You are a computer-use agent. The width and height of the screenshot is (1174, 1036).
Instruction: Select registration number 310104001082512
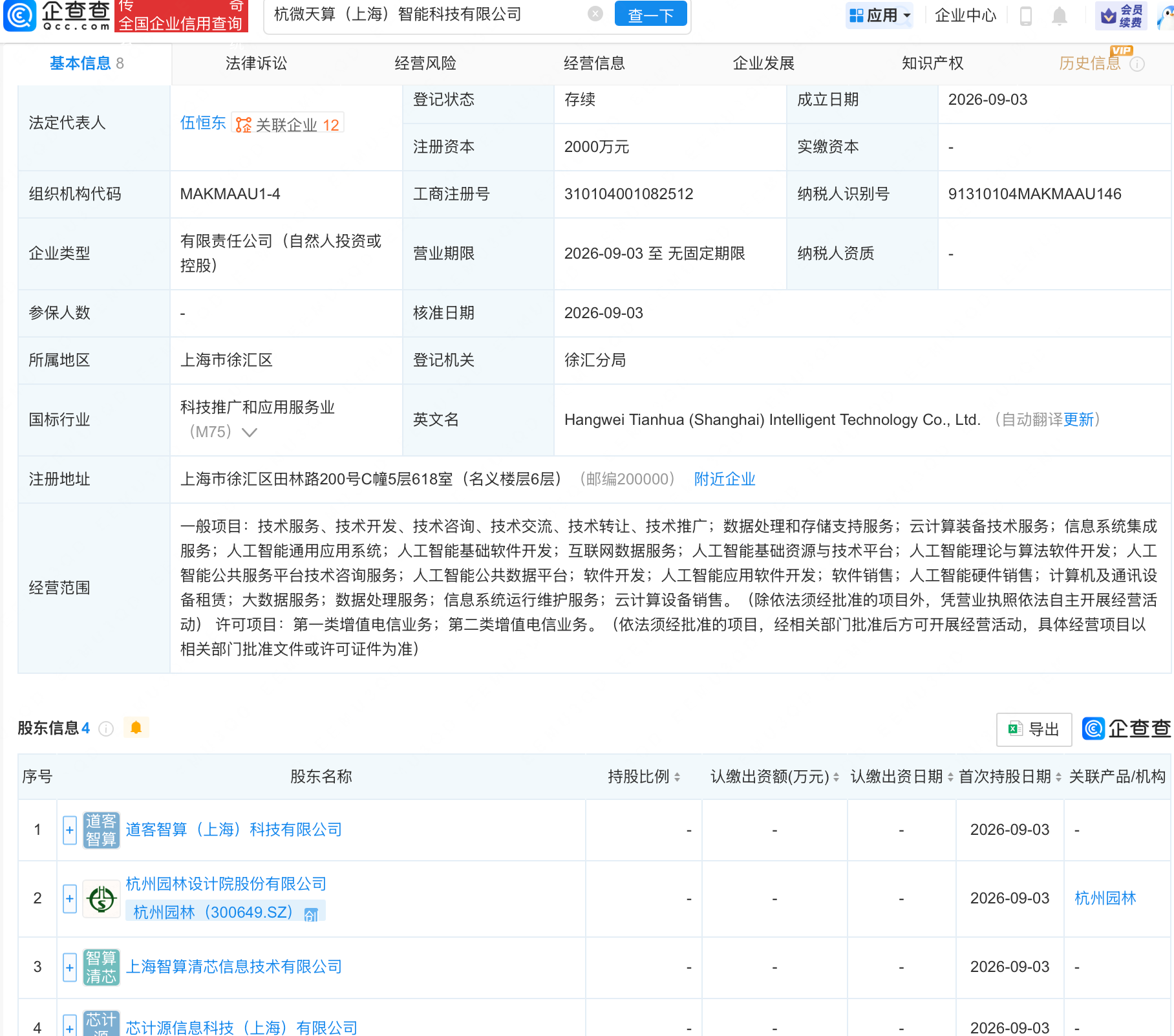click(628, 194)
